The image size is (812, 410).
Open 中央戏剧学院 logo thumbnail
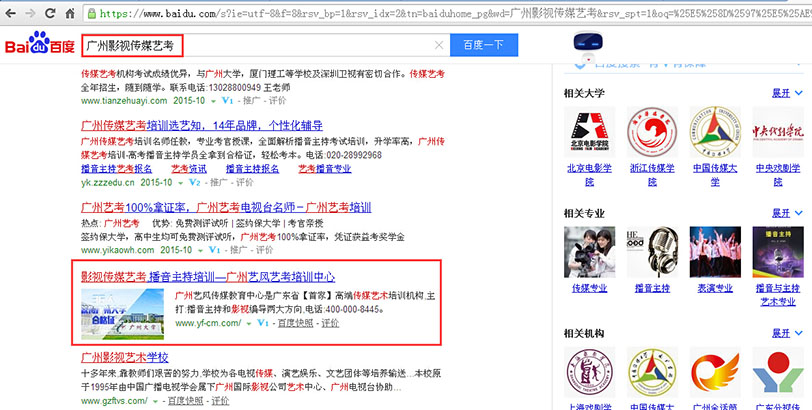778,132
